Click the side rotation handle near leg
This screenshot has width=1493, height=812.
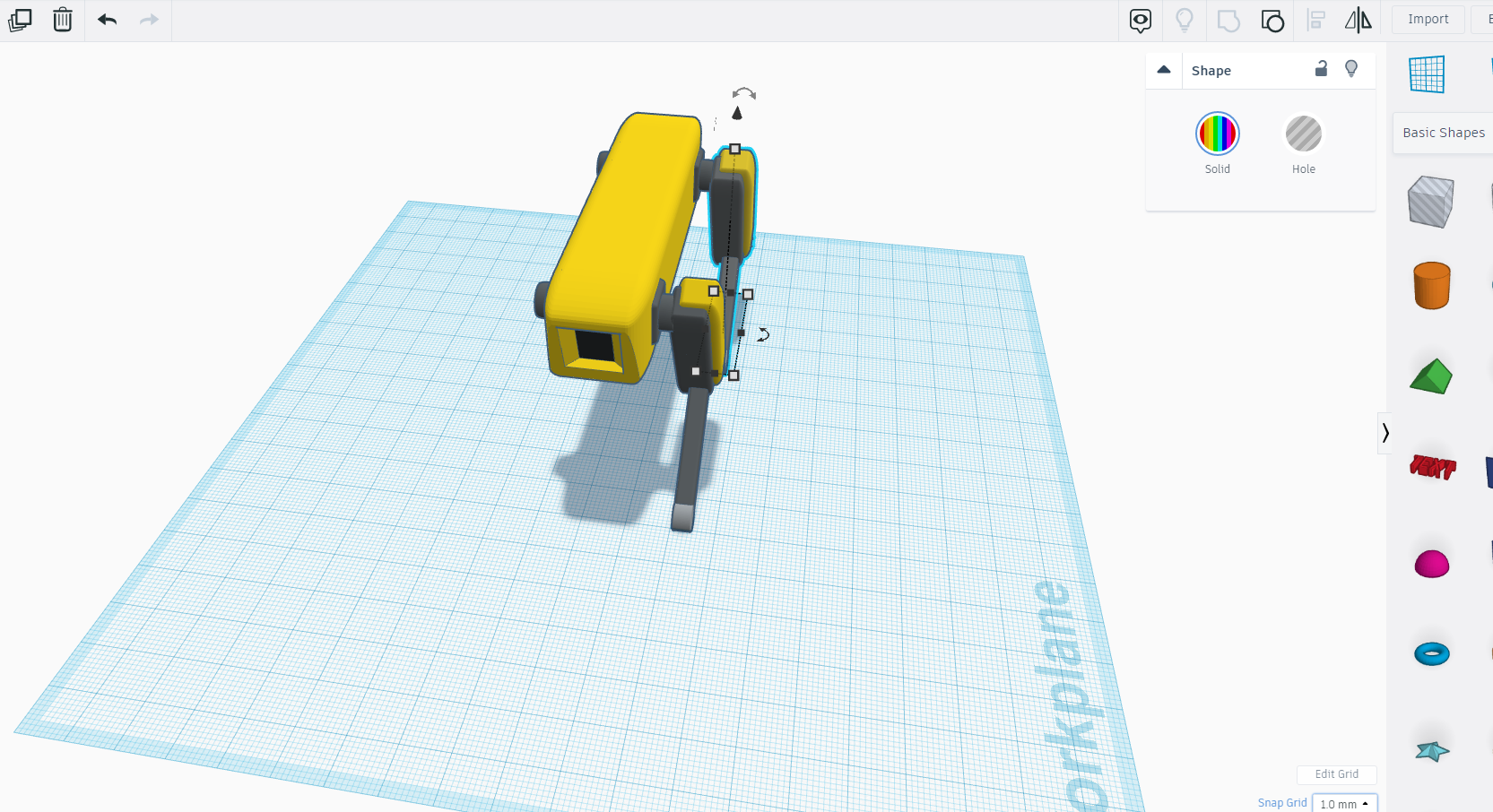763,334
